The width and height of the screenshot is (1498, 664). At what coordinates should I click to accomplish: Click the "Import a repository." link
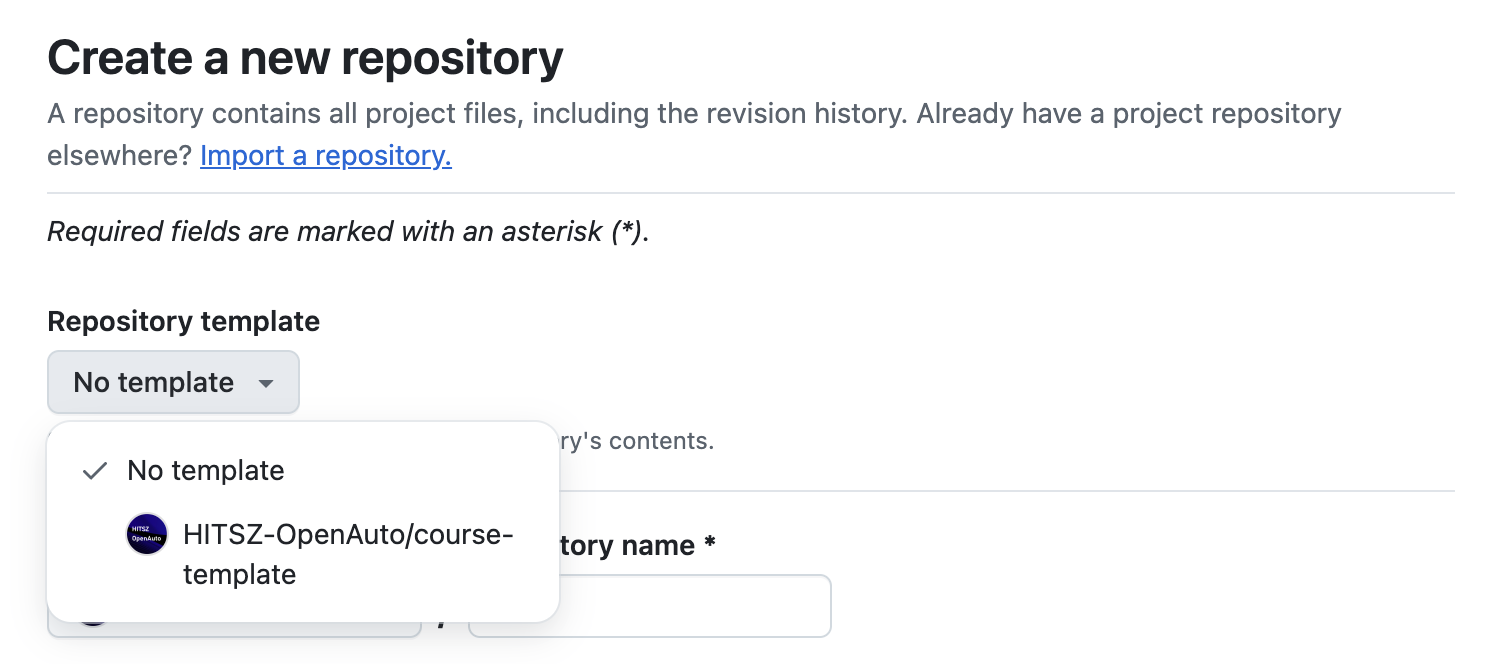[325, 156]
